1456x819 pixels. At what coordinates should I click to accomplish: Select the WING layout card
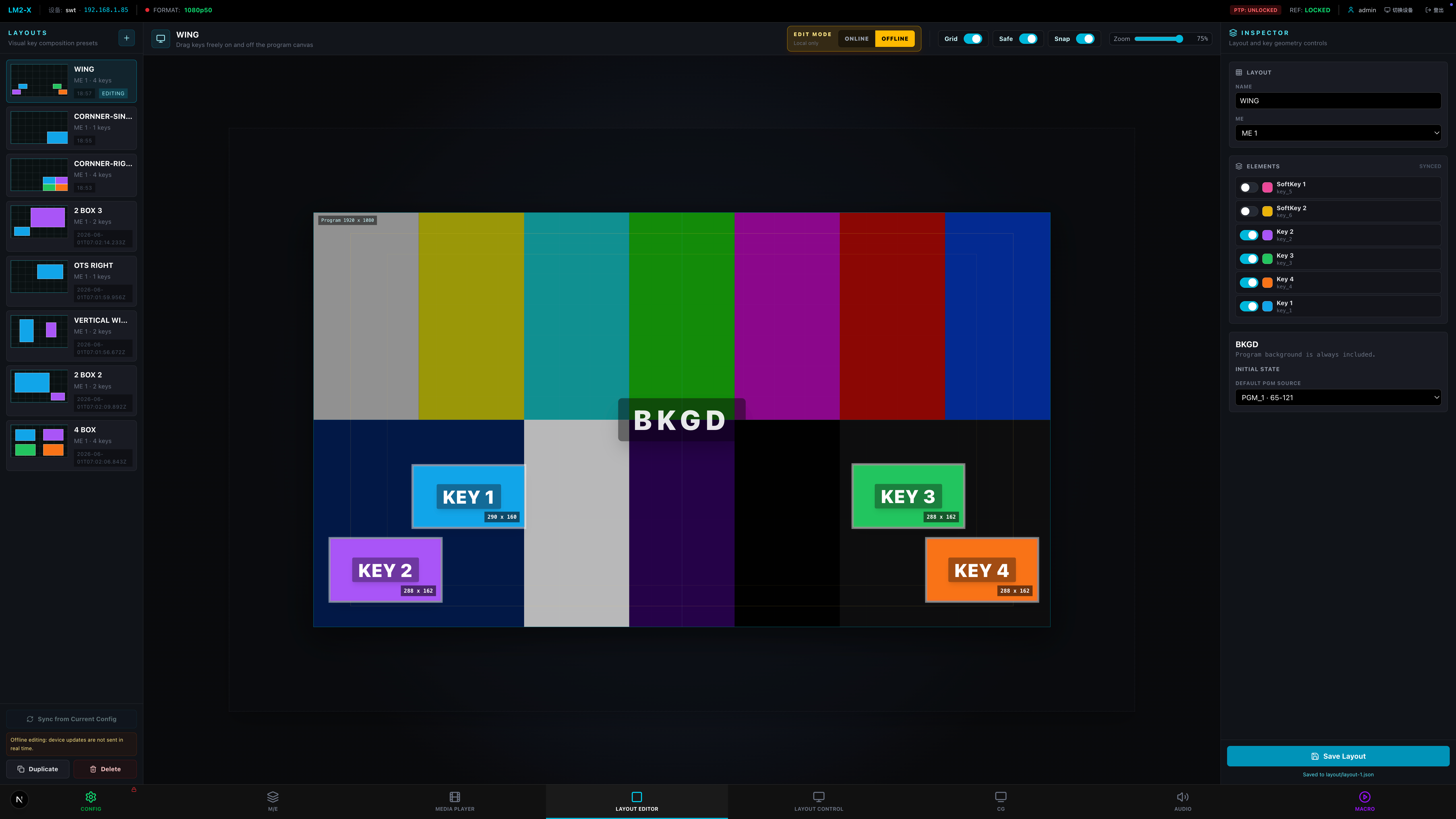71,81
